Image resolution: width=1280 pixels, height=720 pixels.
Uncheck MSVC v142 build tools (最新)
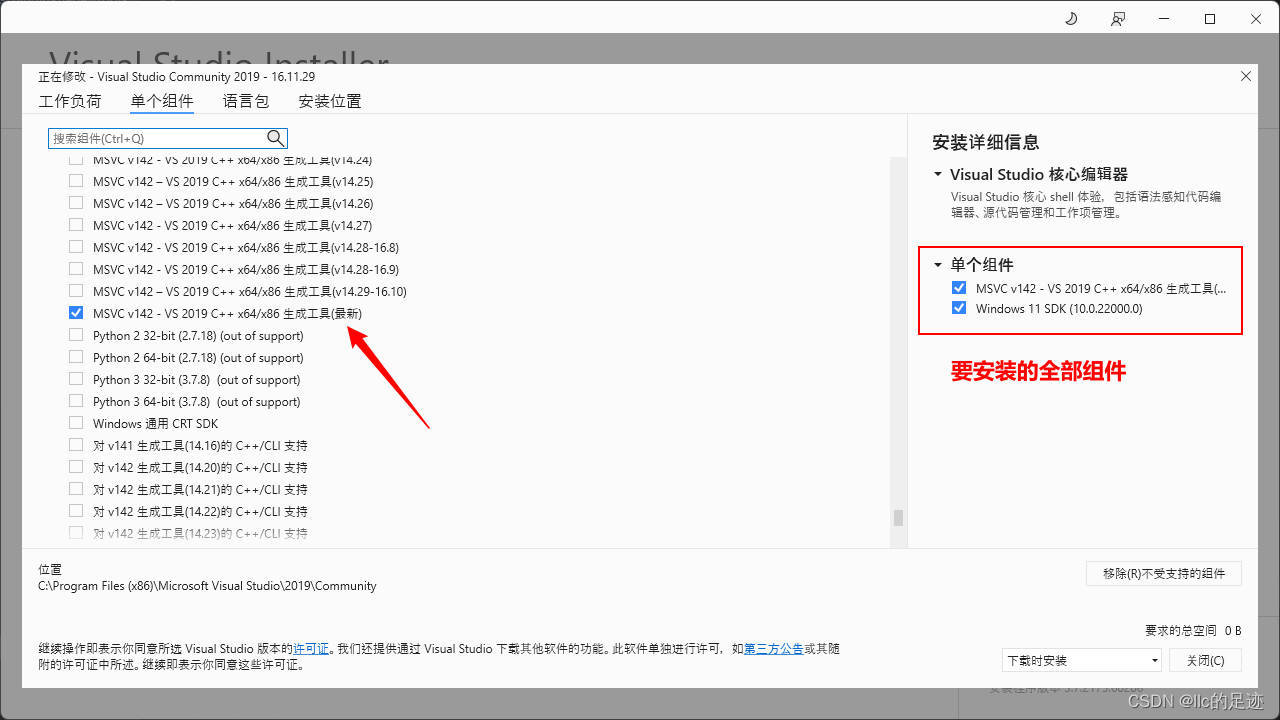(76, 313)
